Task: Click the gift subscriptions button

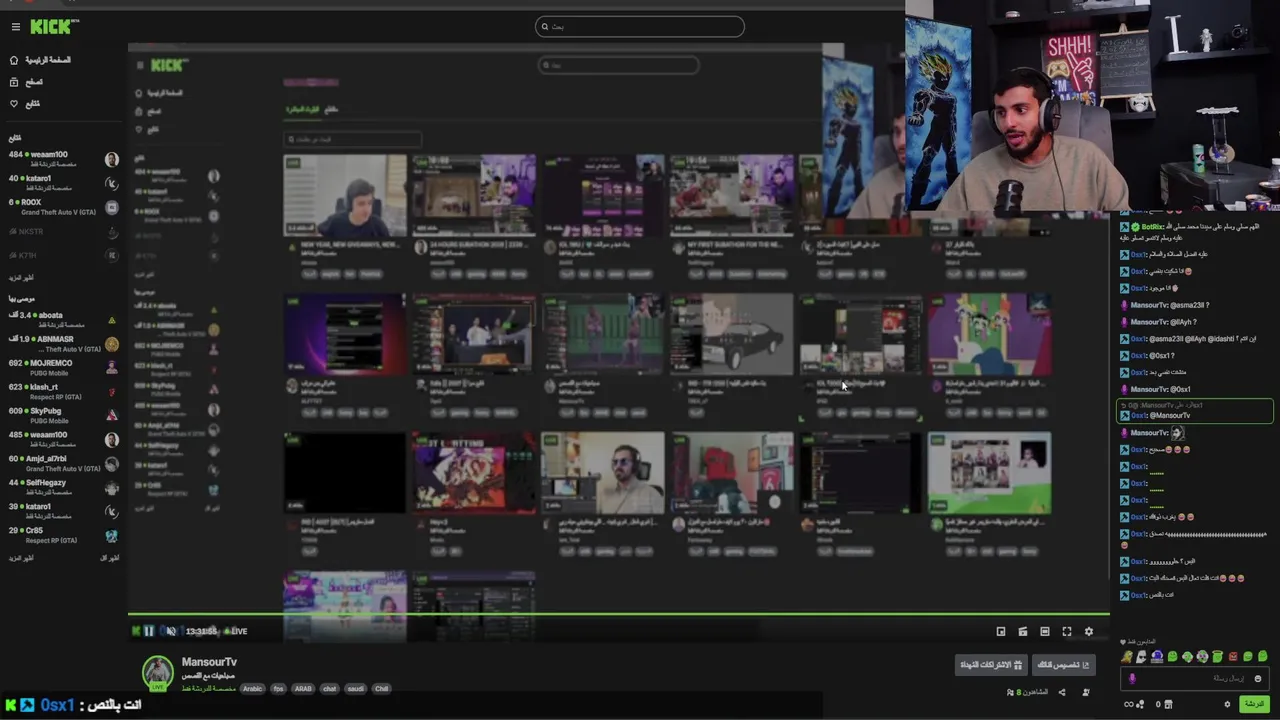Action: point(991,665)
